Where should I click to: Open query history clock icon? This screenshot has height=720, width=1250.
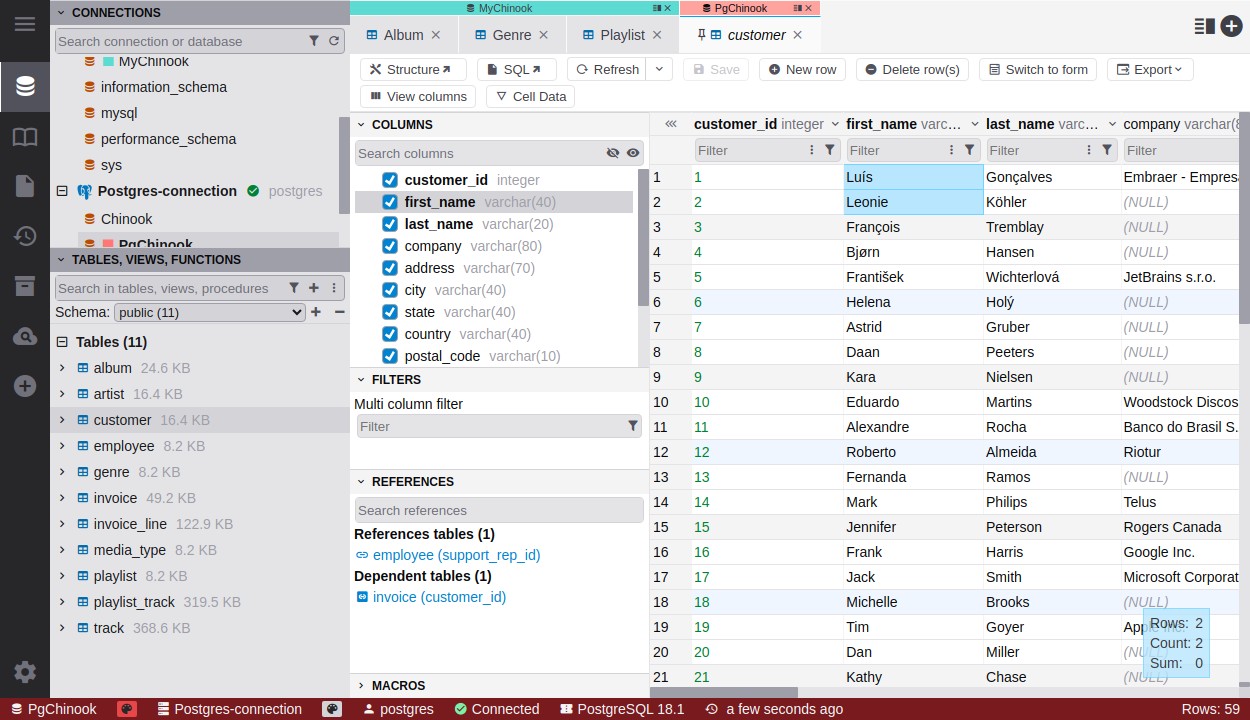(x=25, y=236)
